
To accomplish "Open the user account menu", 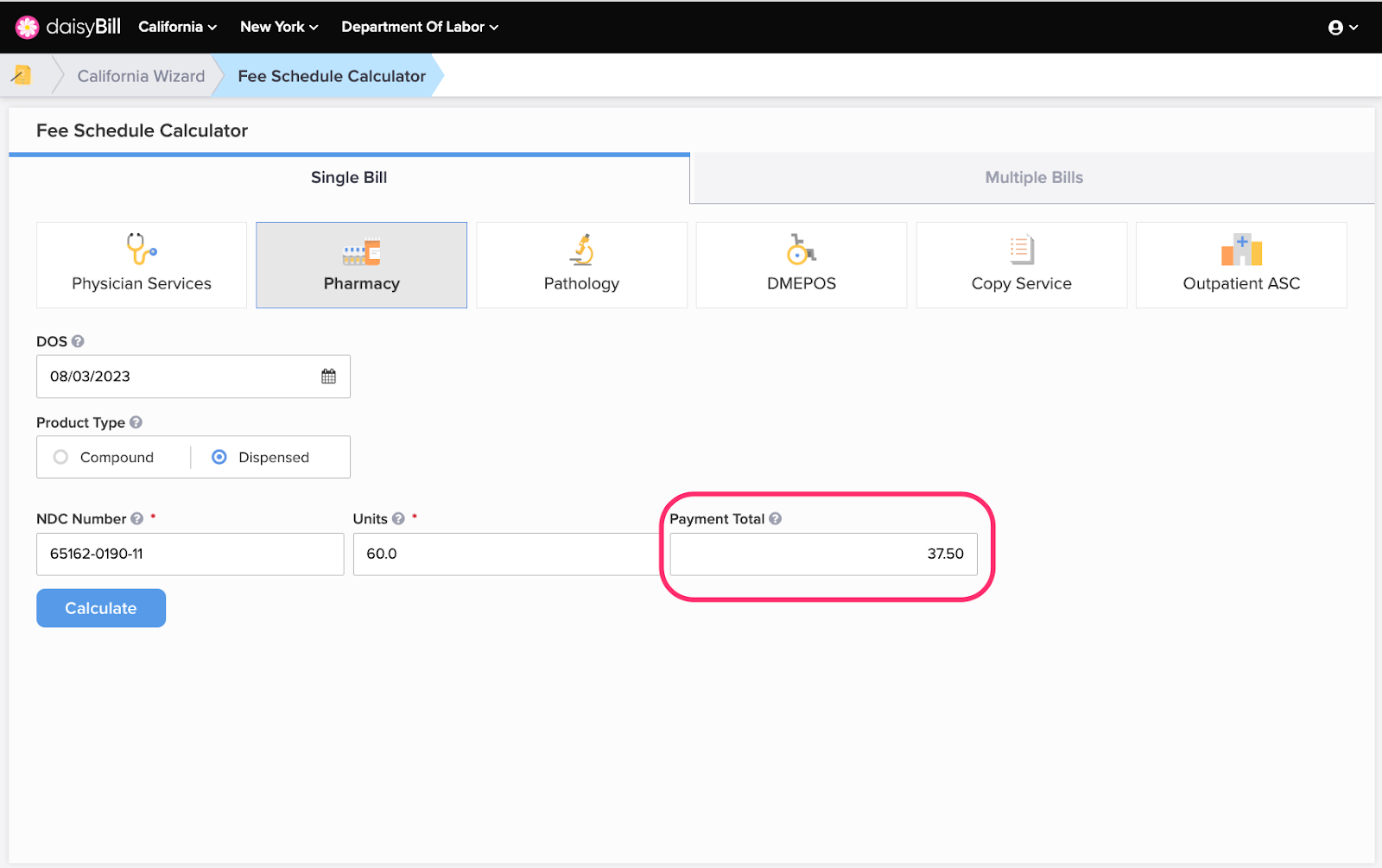I will pos(1343,28).
